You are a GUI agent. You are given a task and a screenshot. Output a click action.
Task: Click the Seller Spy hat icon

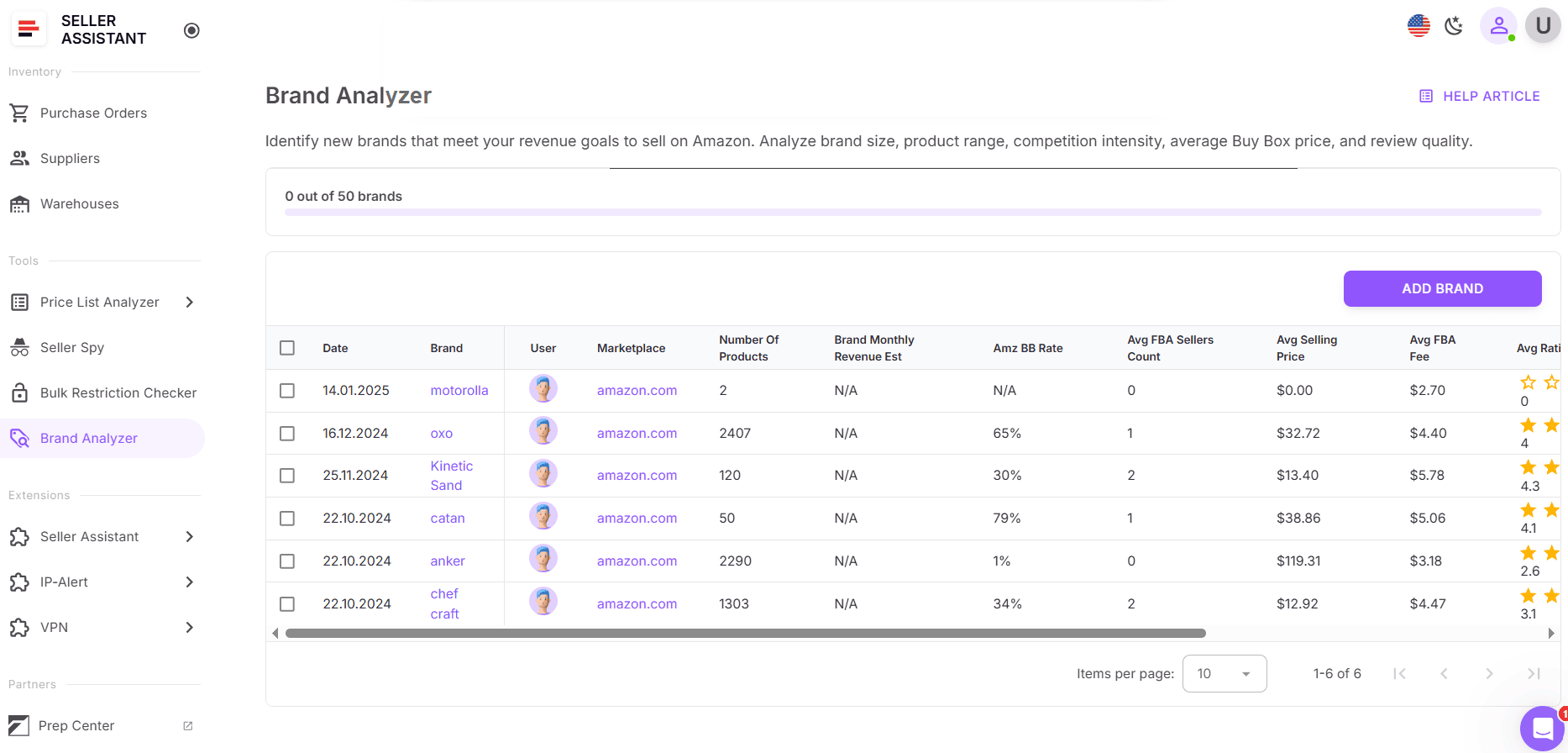19,347
